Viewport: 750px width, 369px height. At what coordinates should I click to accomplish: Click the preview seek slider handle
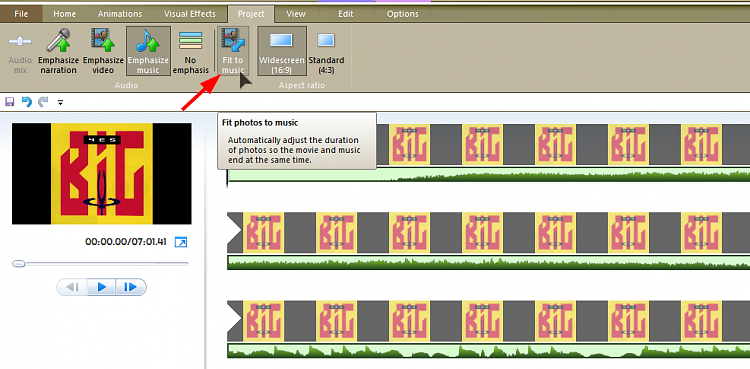(x=19, y=263)
